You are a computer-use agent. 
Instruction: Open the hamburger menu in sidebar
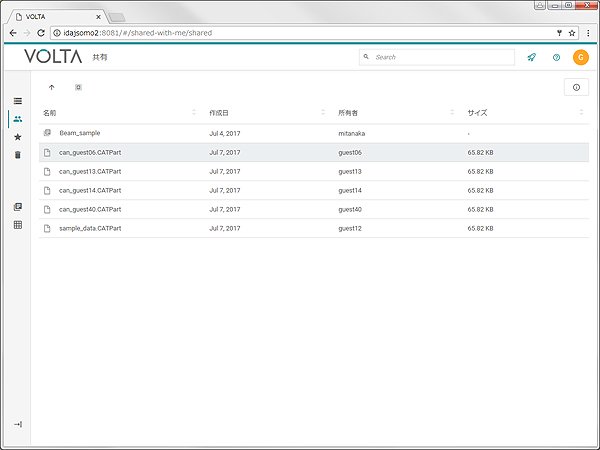[18, 101]
